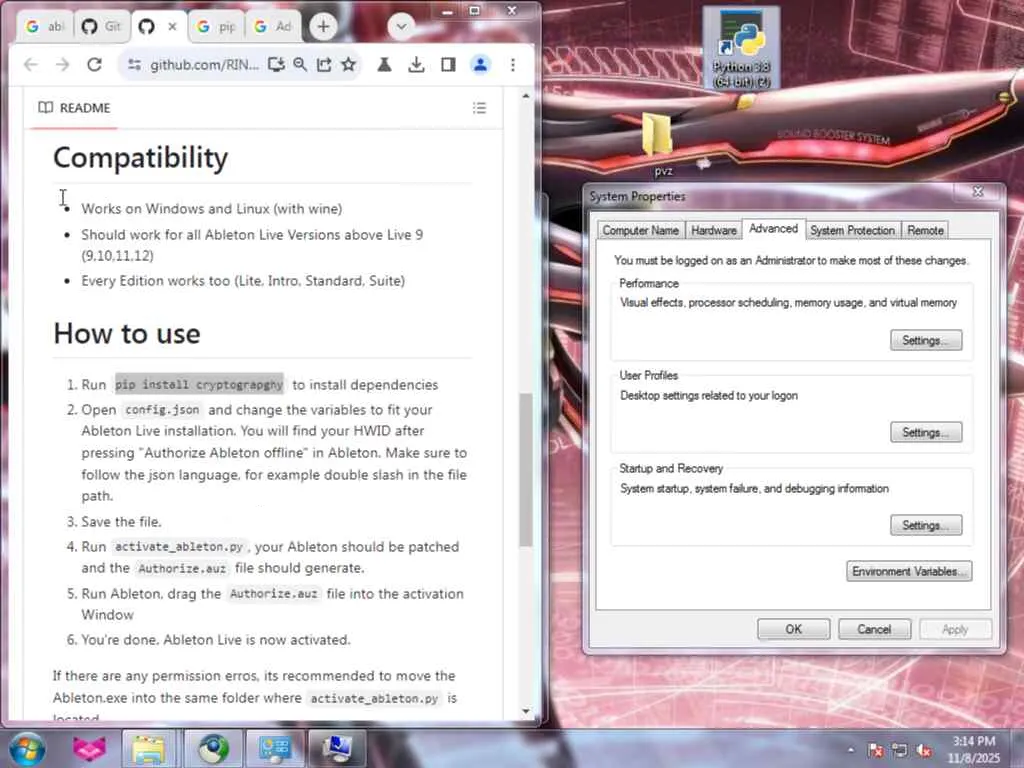Open Startup and Recovery Settings button

point(926,525)
